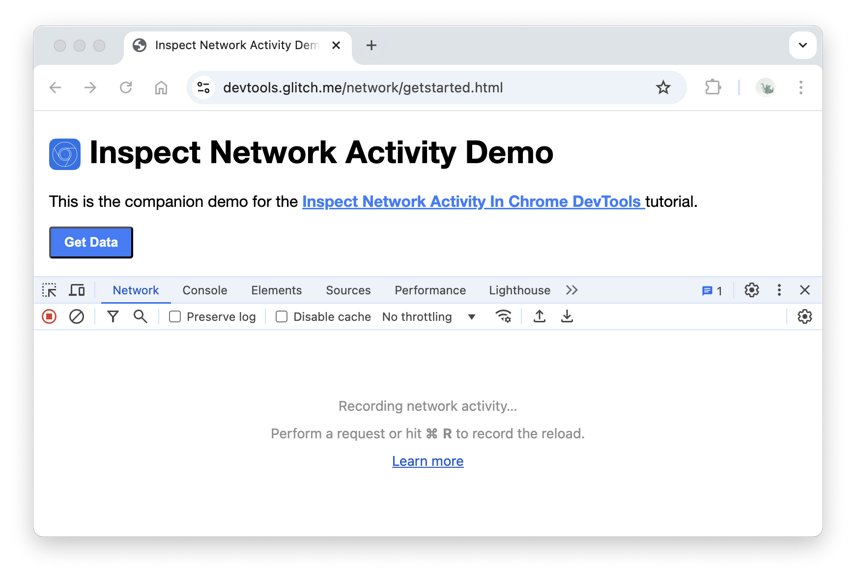
Task: Enable Disable cache checkbox
Action: 281,317
